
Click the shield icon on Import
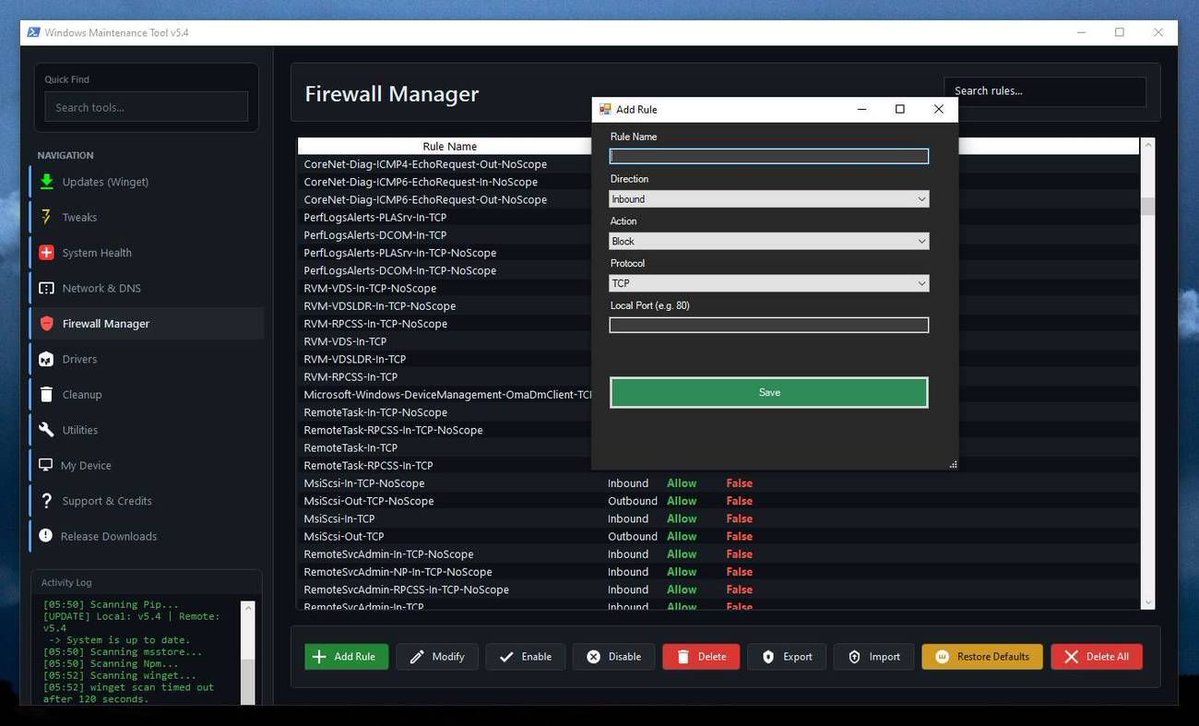point(855,656)
